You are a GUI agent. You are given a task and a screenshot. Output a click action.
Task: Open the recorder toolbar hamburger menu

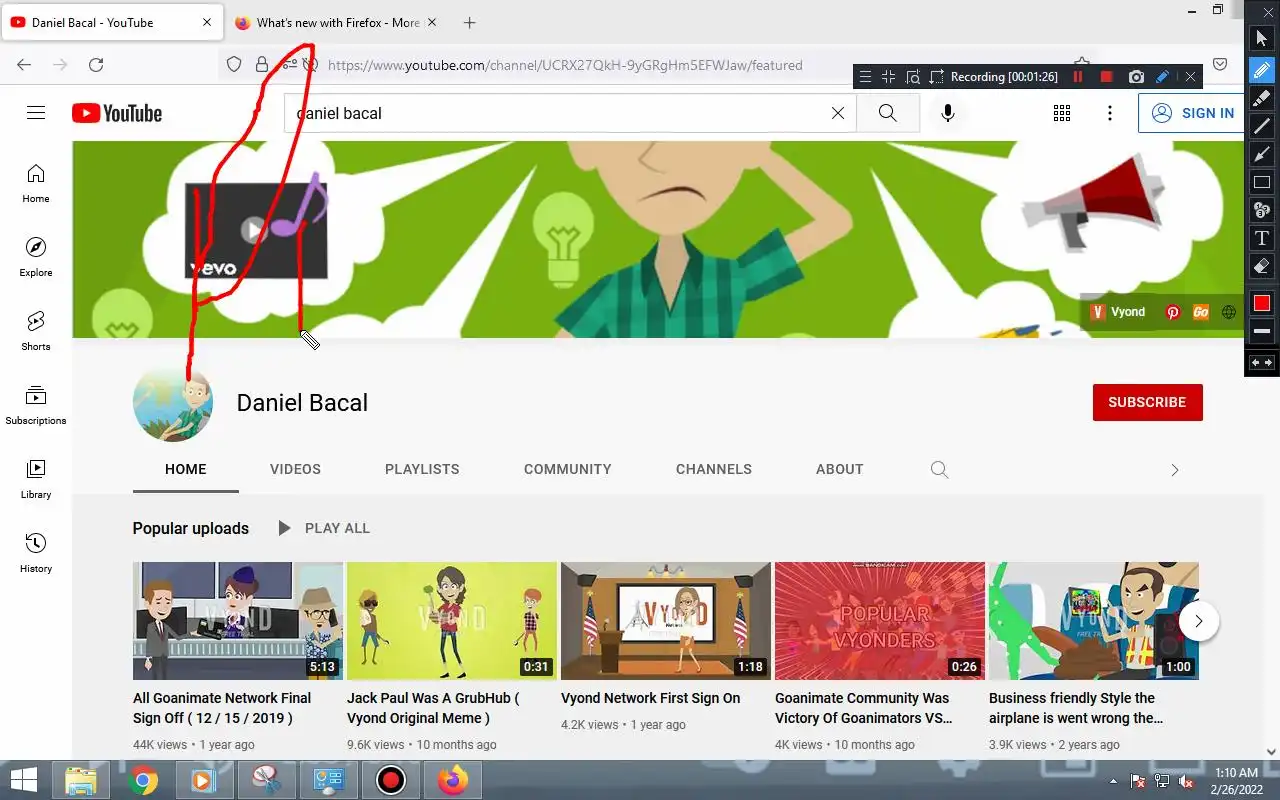click(865, 76)
